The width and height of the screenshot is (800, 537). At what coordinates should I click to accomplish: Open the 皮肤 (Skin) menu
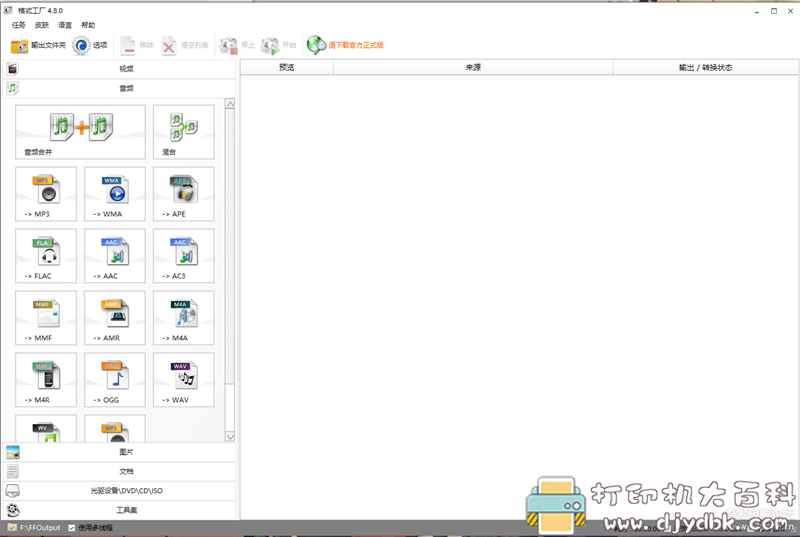[x=42, y=25]
